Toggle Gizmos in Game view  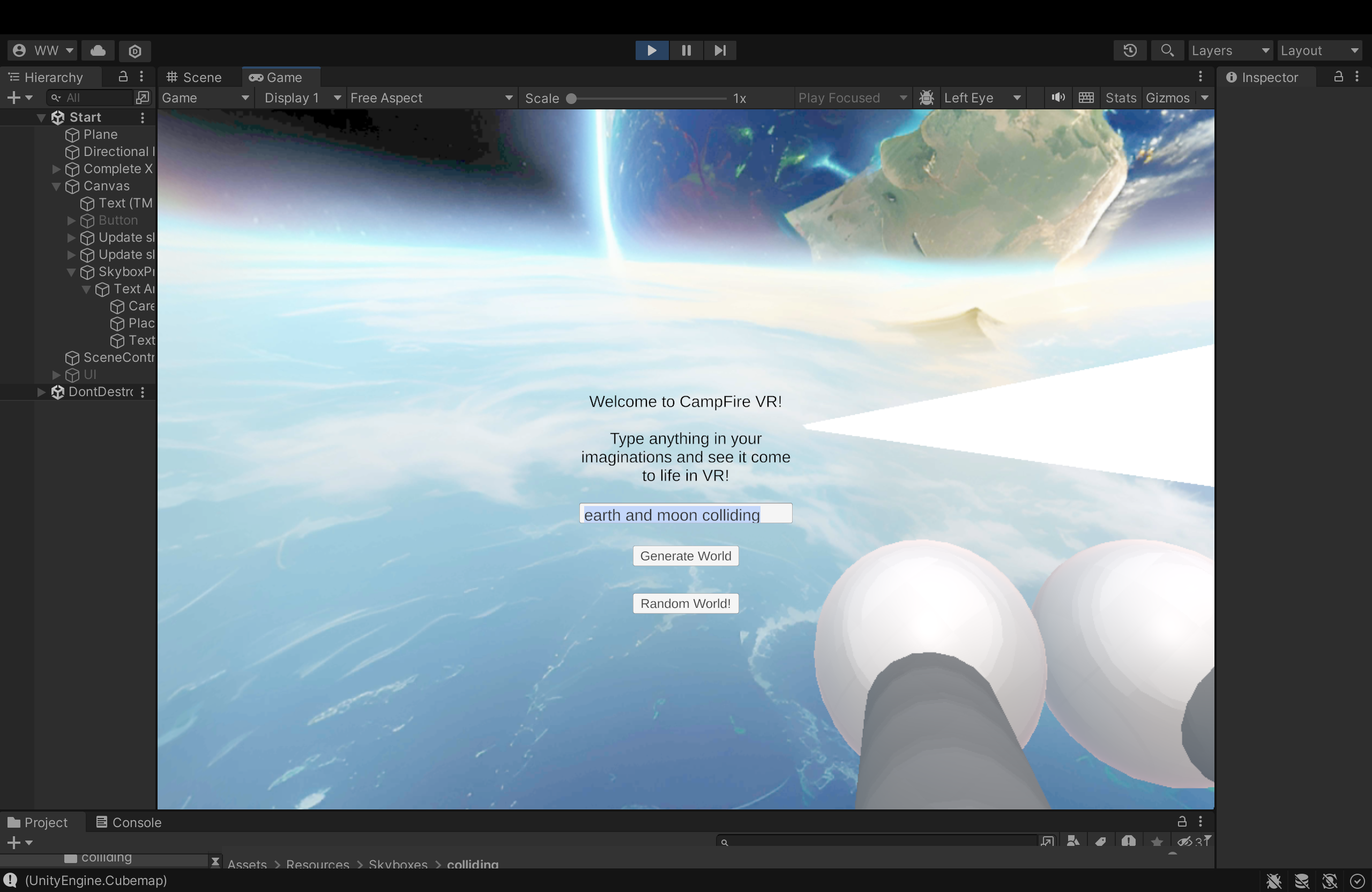(1167, 98)
